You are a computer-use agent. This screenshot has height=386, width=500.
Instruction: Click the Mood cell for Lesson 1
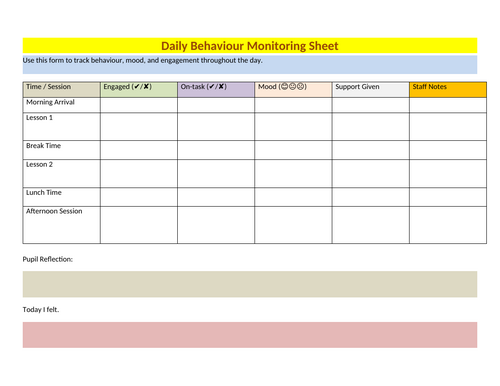[293, 127]
